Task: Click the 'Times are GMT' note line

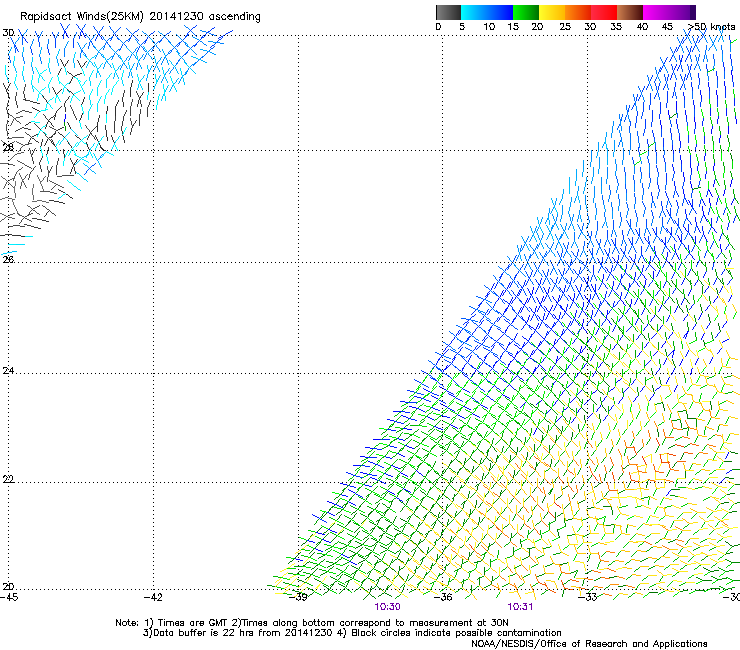Action: click(312, 623)
